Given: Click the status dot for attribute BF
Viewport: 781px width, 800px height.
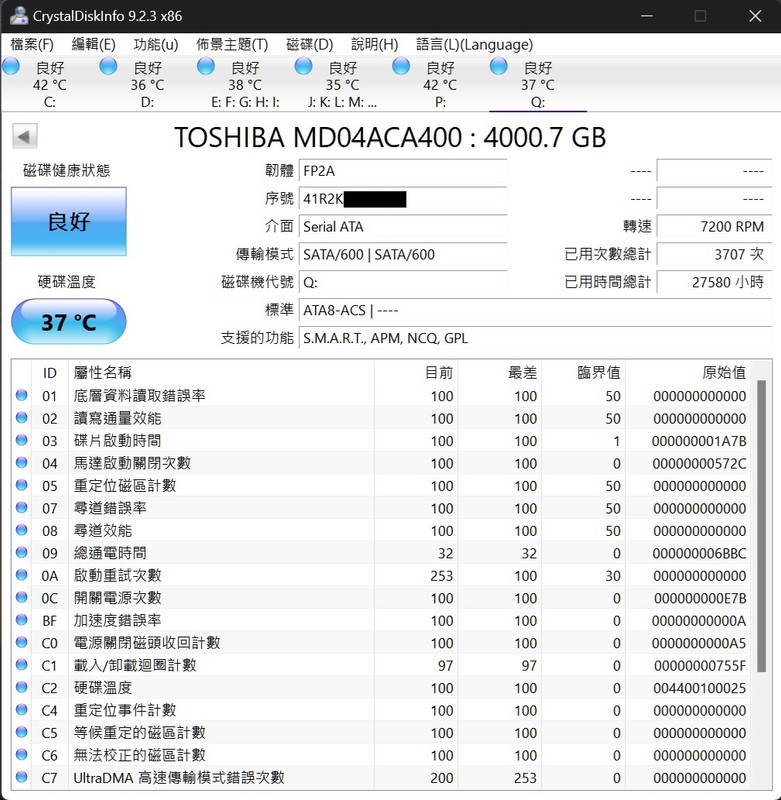Looking at the screenshot, I should tap(21, 620).
